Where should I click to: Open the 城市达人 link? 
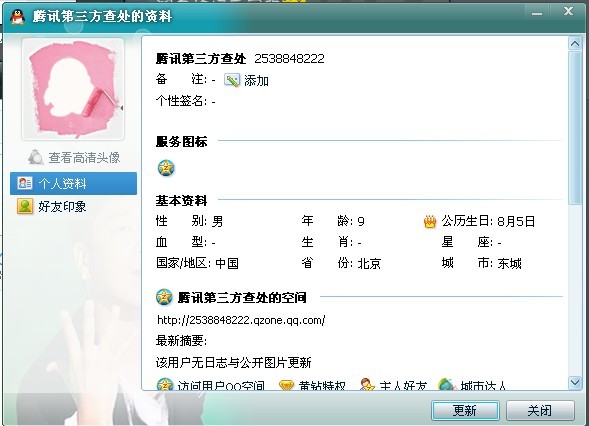point(483,385)
